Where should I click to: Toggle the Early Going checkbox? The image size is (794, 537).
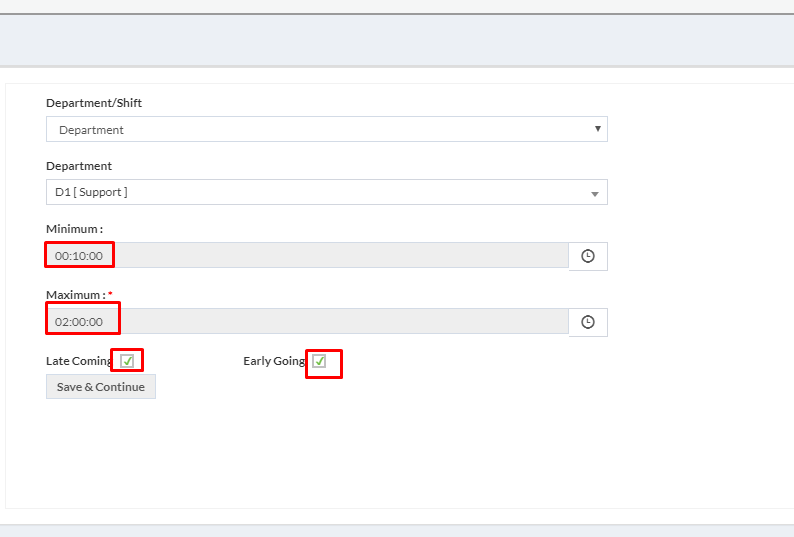tap(319, 361)
